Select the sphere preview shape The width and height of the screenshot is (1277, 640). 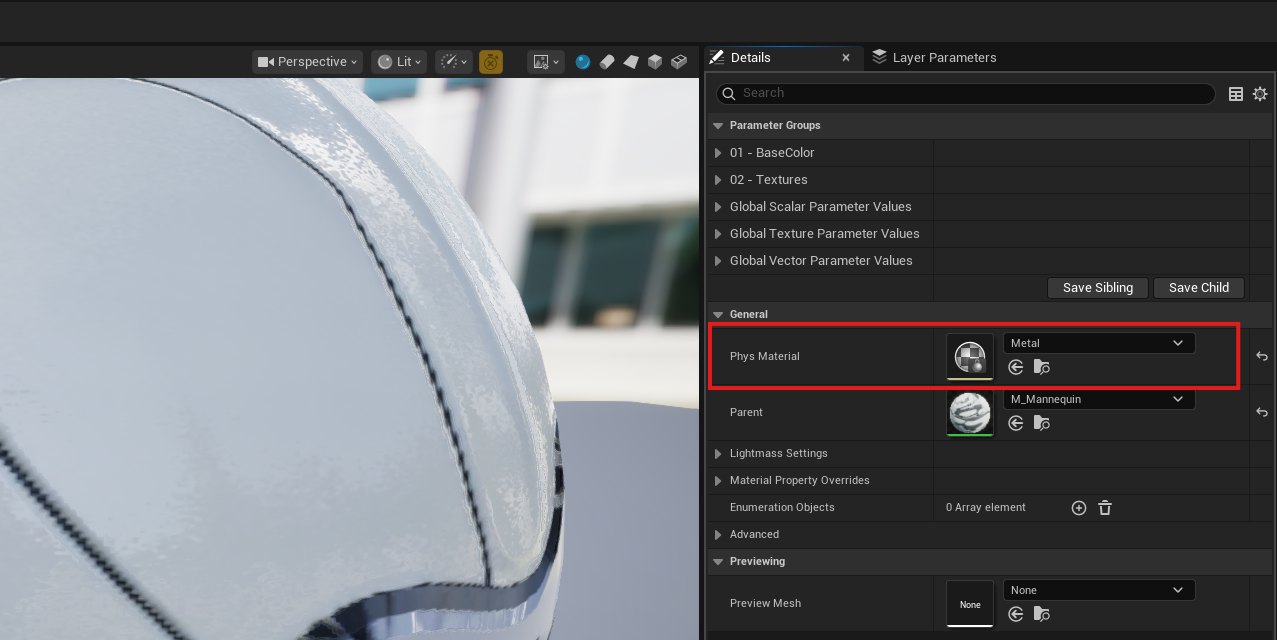[583, 62]
